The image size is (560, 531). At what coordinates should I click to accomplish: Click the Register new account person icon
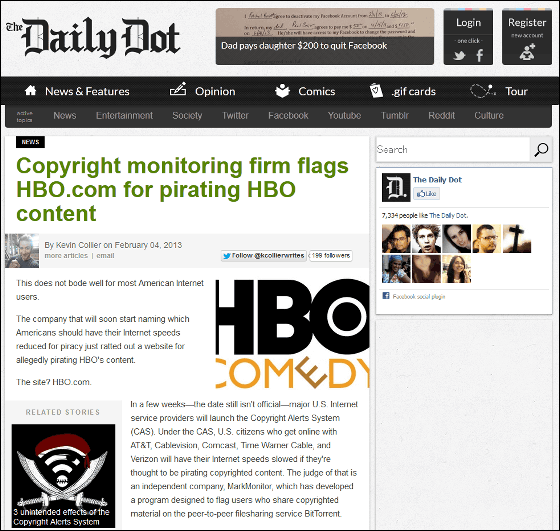(x=527, y=52)
